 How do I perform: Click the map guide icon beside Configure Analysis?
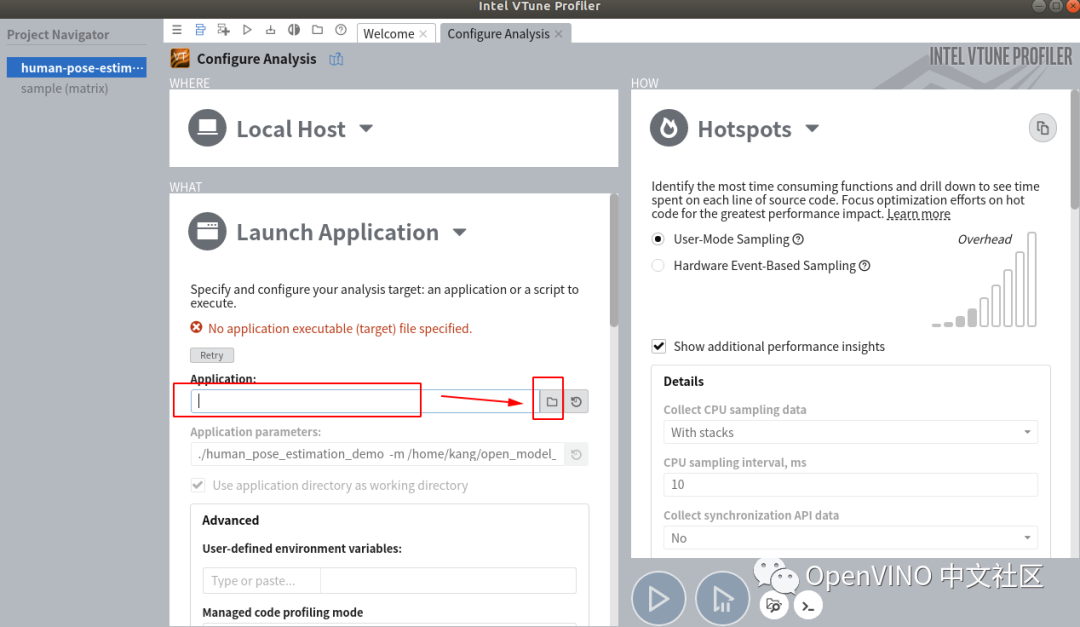(x=336, y=59)
